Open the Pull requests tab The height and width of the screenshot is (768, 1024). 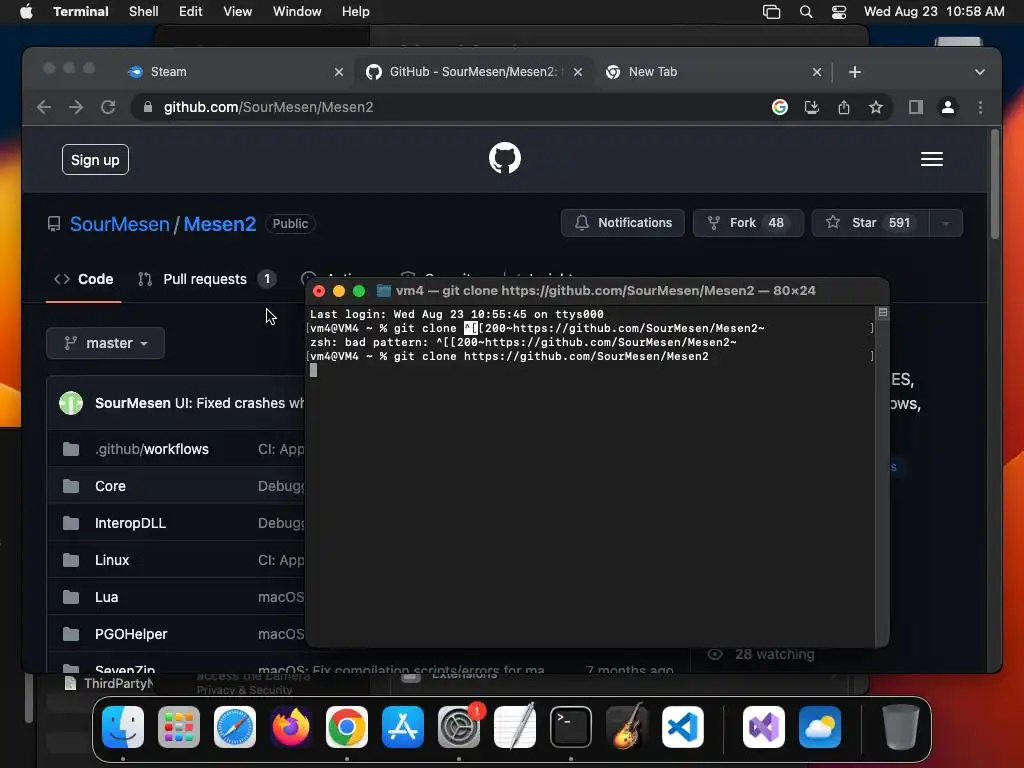coord(206,279)
